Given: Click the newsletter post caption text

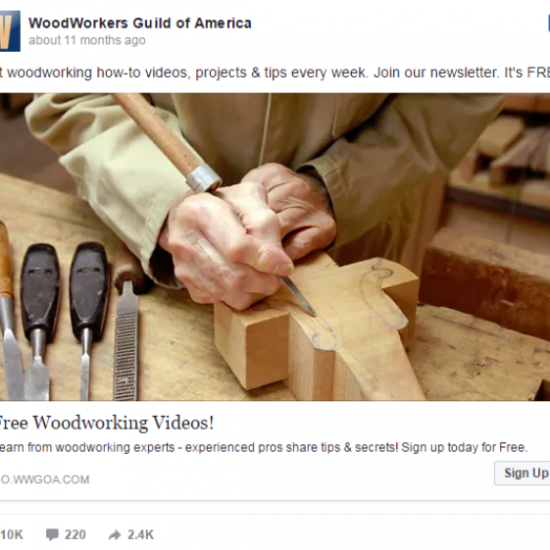Looking at the screenshot, I should coord(275,73).
